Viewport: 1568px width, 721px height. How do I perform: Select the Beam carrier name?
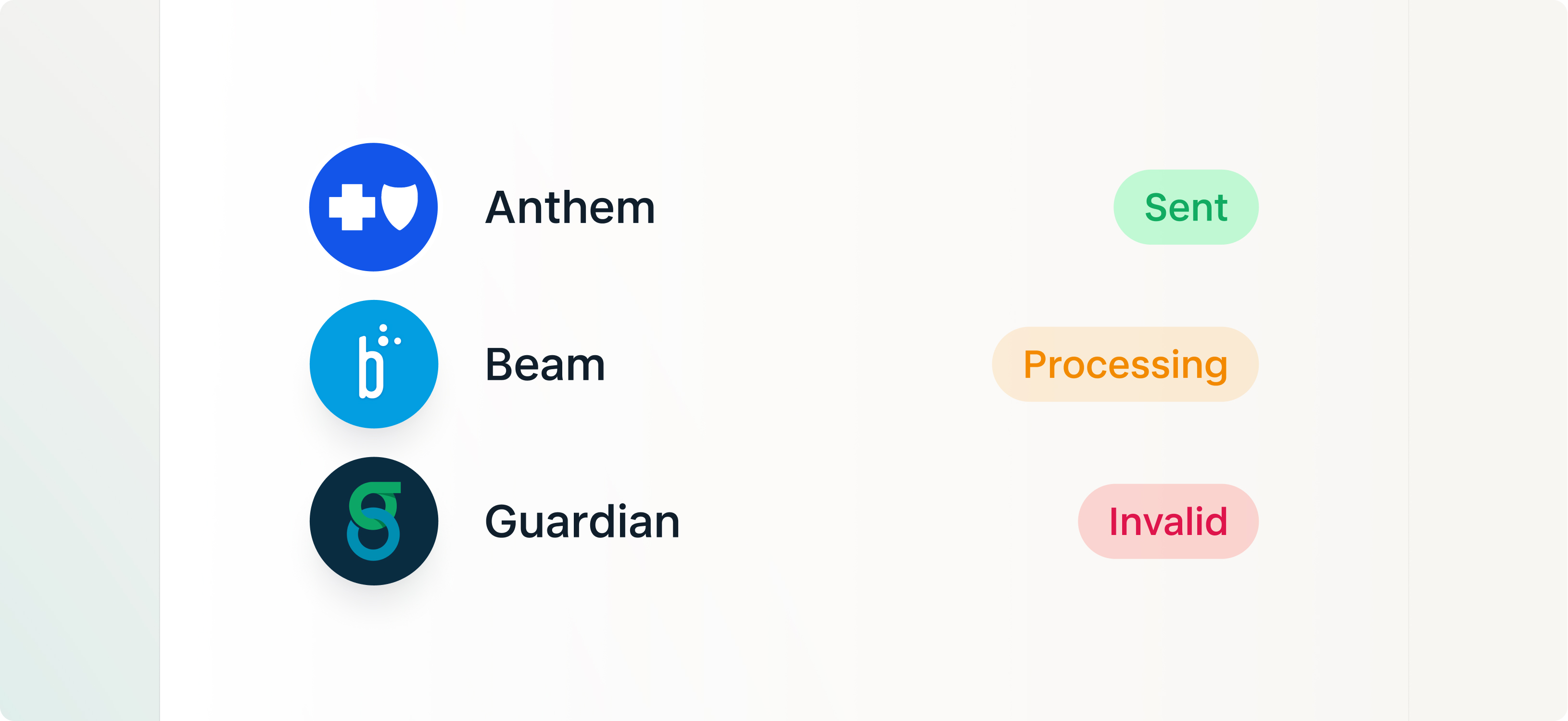[x=545, y=364]
